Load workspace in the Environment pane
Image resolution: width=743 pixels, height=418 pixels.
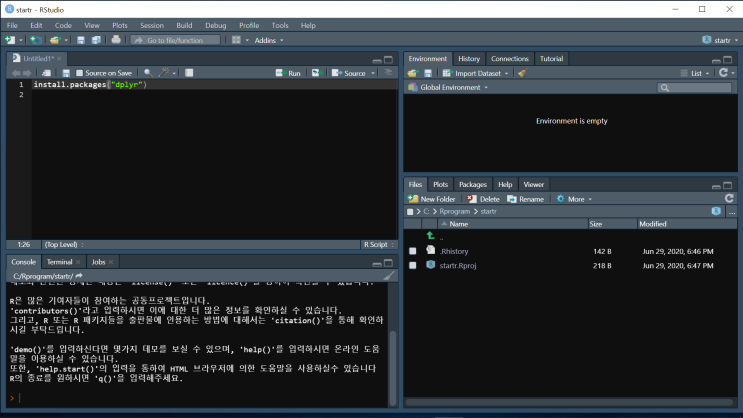coord(413,73)
